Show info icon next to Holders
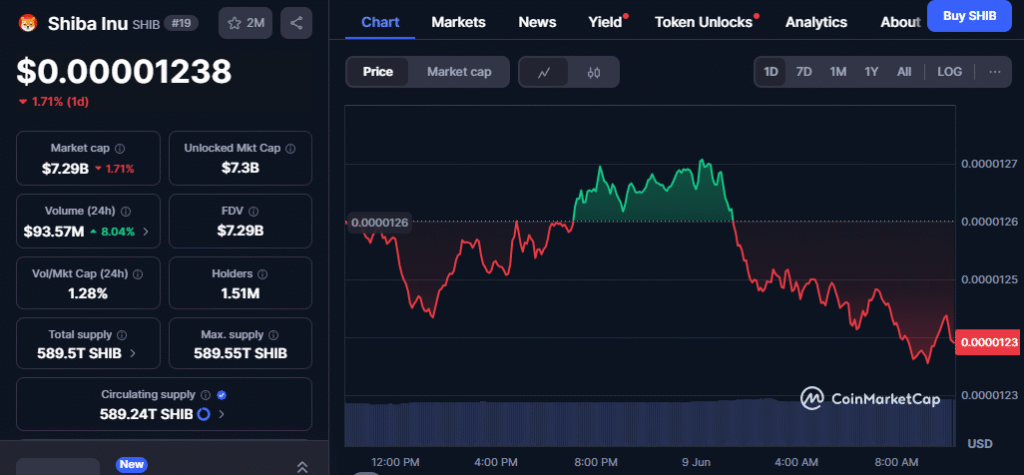This screenshot has height=475, width=1024. tap(263, 274)
